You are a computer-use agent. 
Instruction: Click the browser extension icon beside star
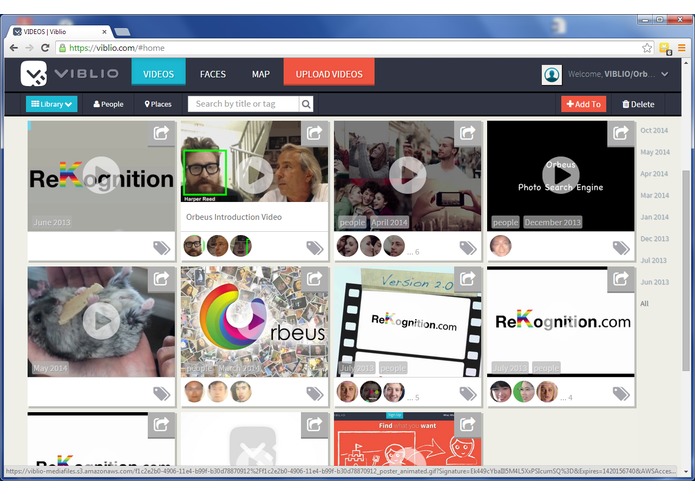665,48
